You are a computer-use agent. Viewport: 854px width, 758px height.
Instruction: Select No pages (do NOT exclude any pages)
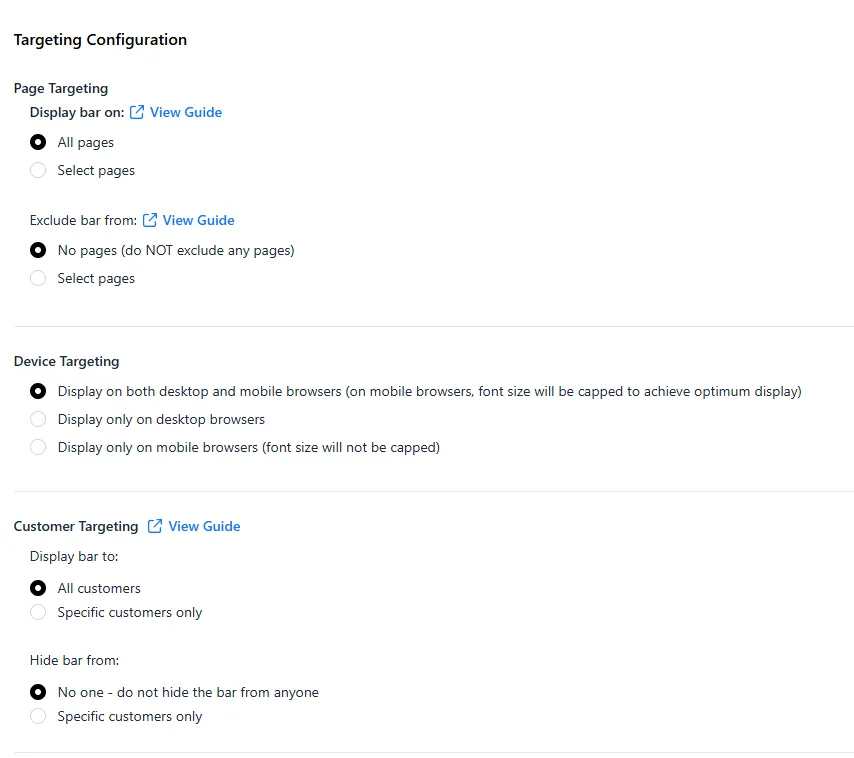click(x=38, y=250)
